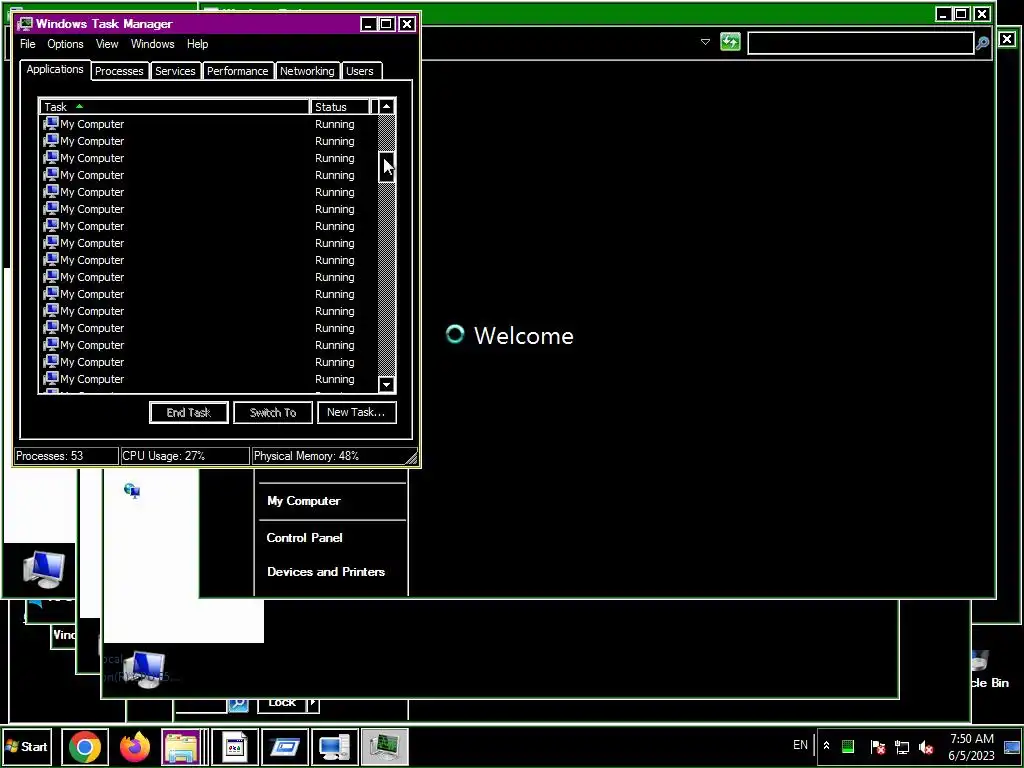Click the EN language indicator
The image size is (1024, 768).
[800, 744]
